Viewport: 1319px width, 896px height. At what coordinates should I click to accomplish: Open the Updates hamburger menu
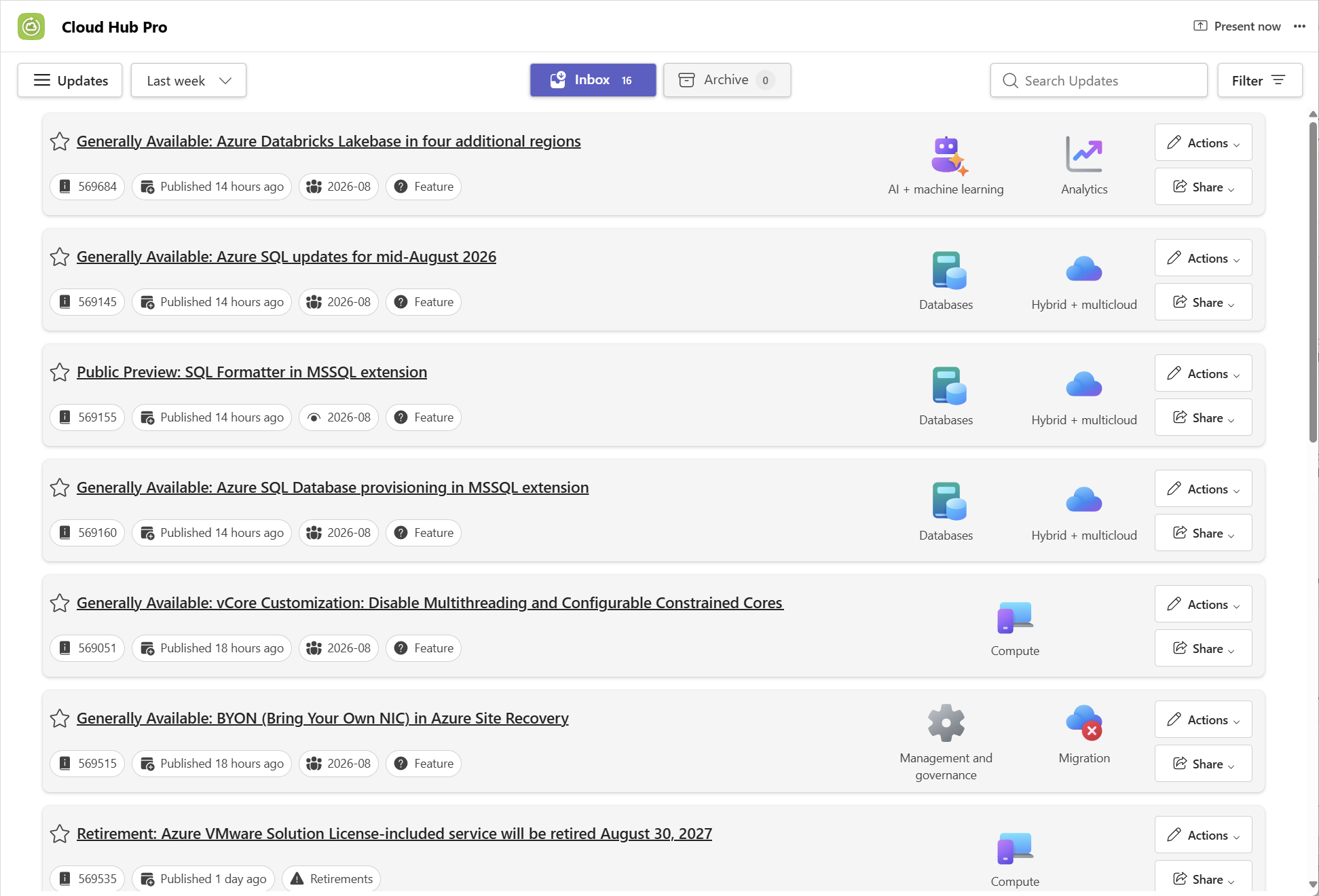pos(70,80)
